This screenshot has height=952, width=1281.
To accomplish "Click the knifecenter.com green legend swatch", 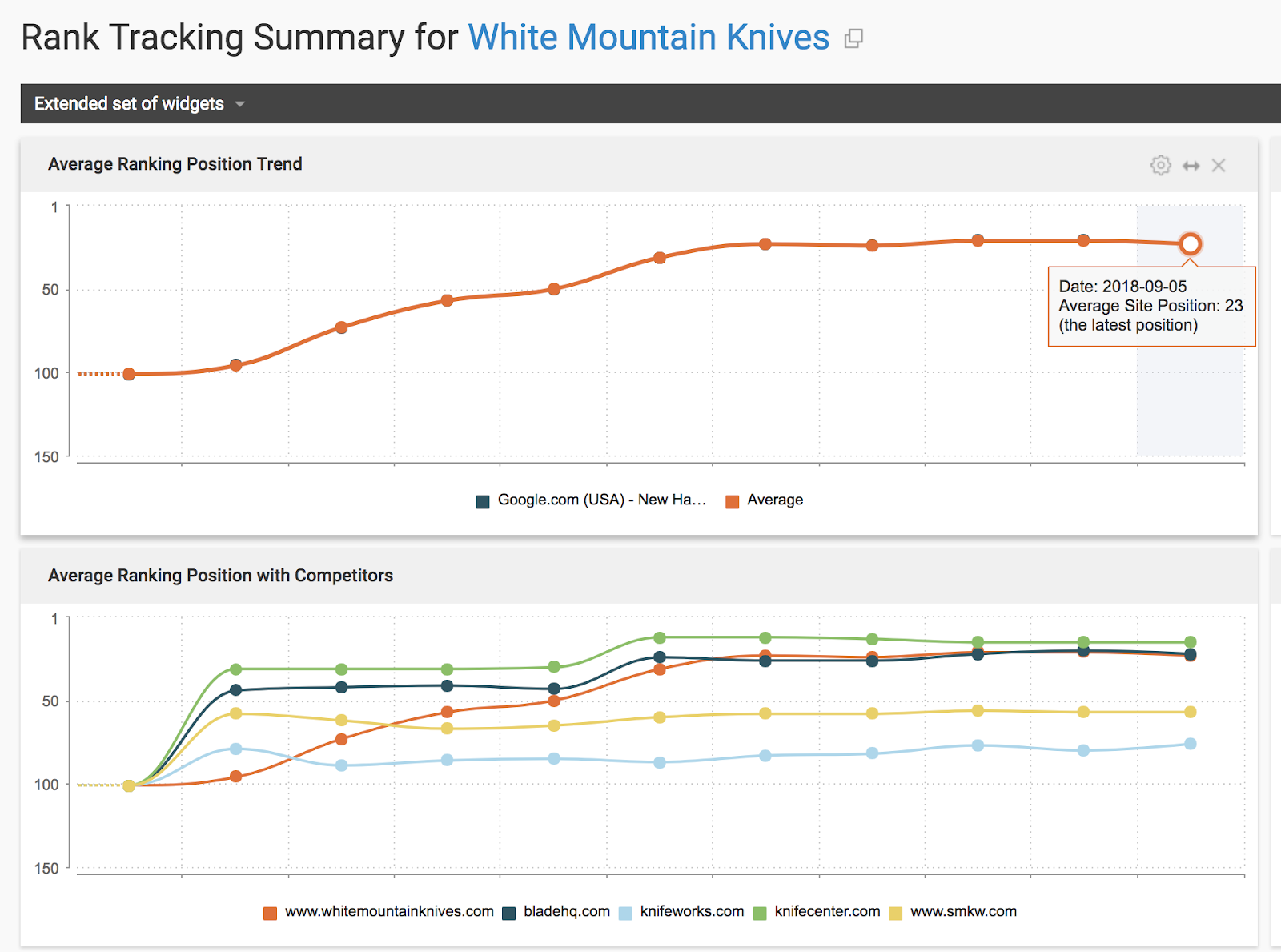I will tap(760, 913).
